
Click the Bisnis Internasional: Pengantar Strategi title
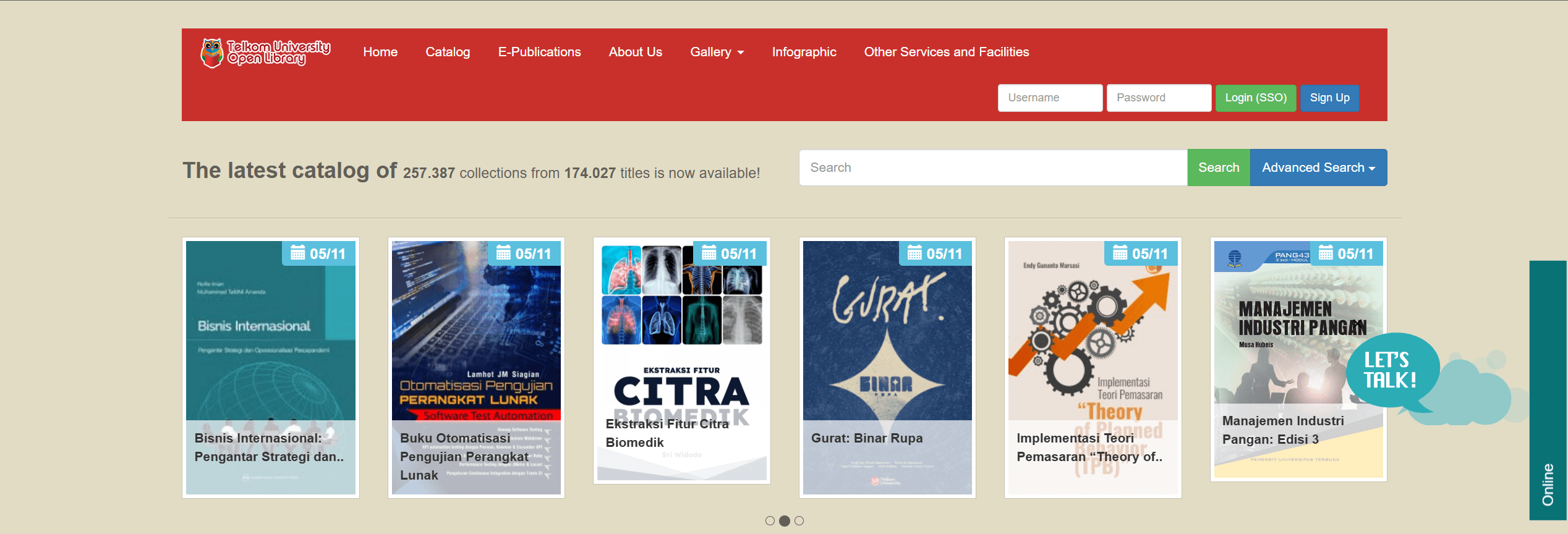[x=269, y=447]
